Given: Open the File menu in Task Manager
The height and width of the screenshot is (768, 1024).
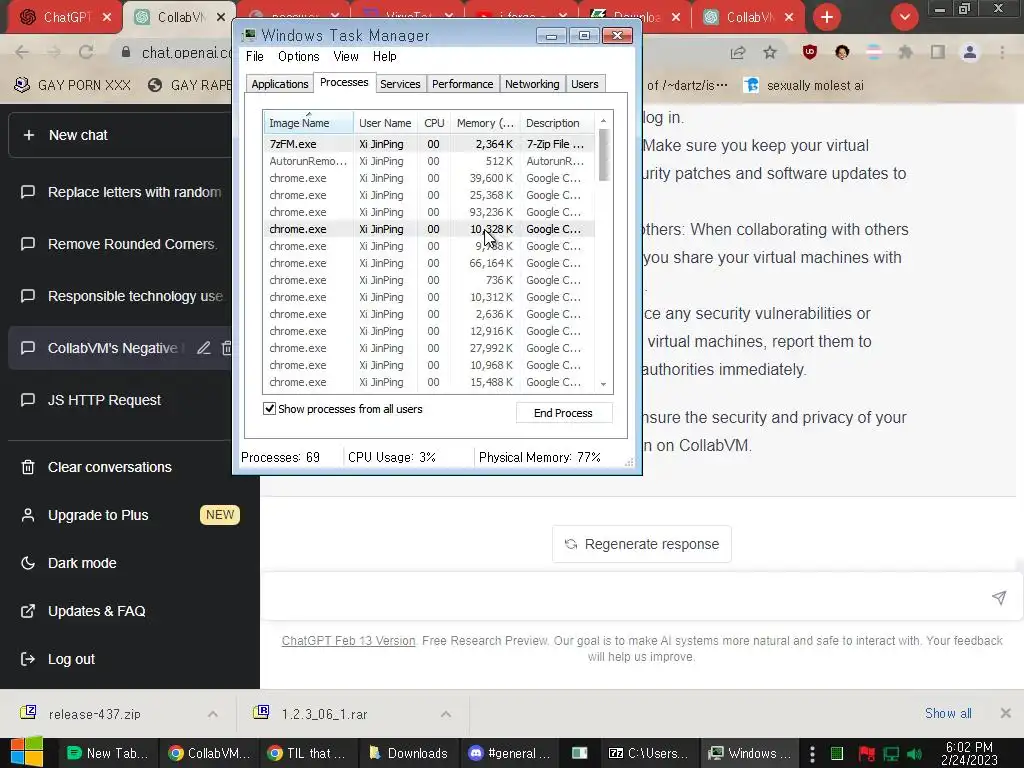Looking at the screenshot, I should click(x=255, y=56).
